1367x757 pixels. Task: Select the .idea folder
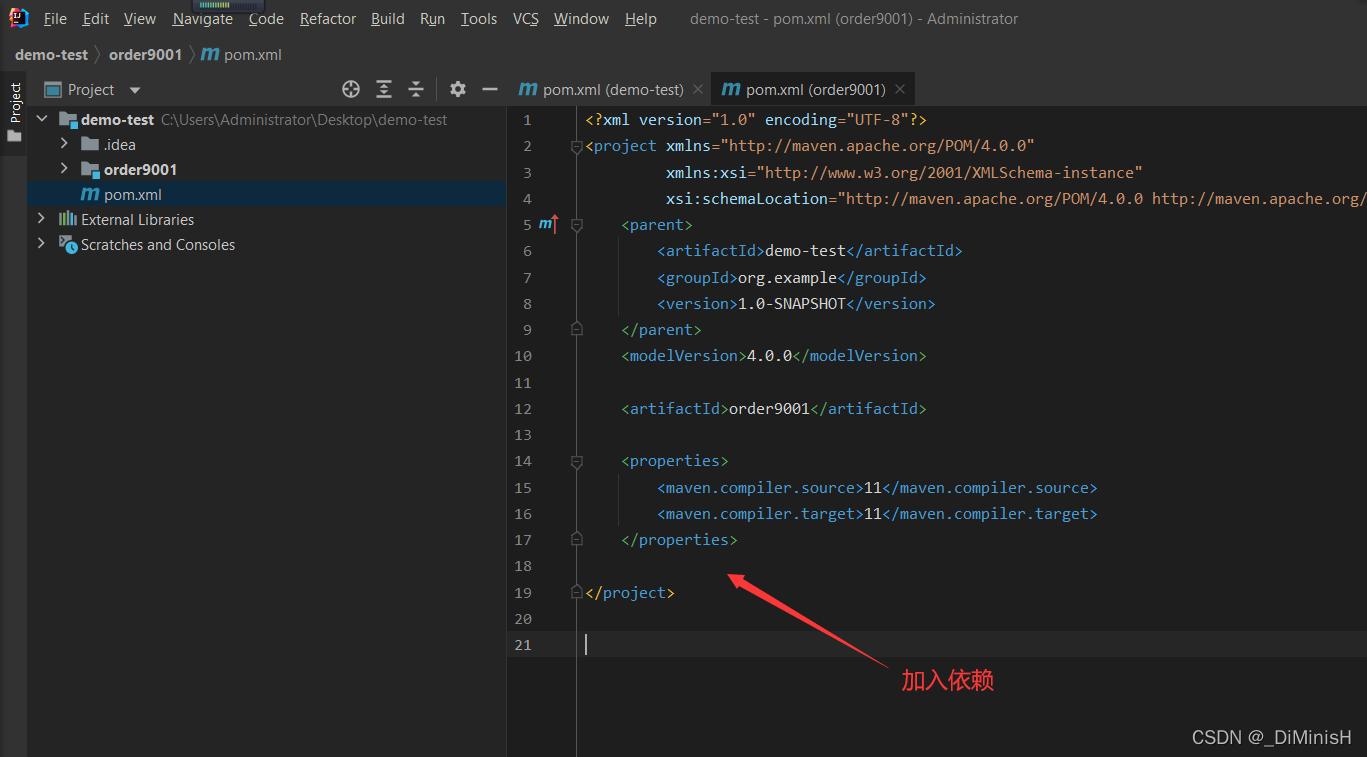tap(119, 144)
